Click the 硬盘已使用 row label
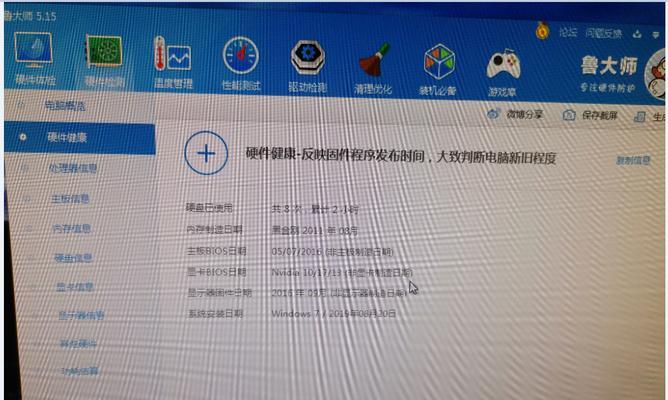 click(x=209, y=208)
